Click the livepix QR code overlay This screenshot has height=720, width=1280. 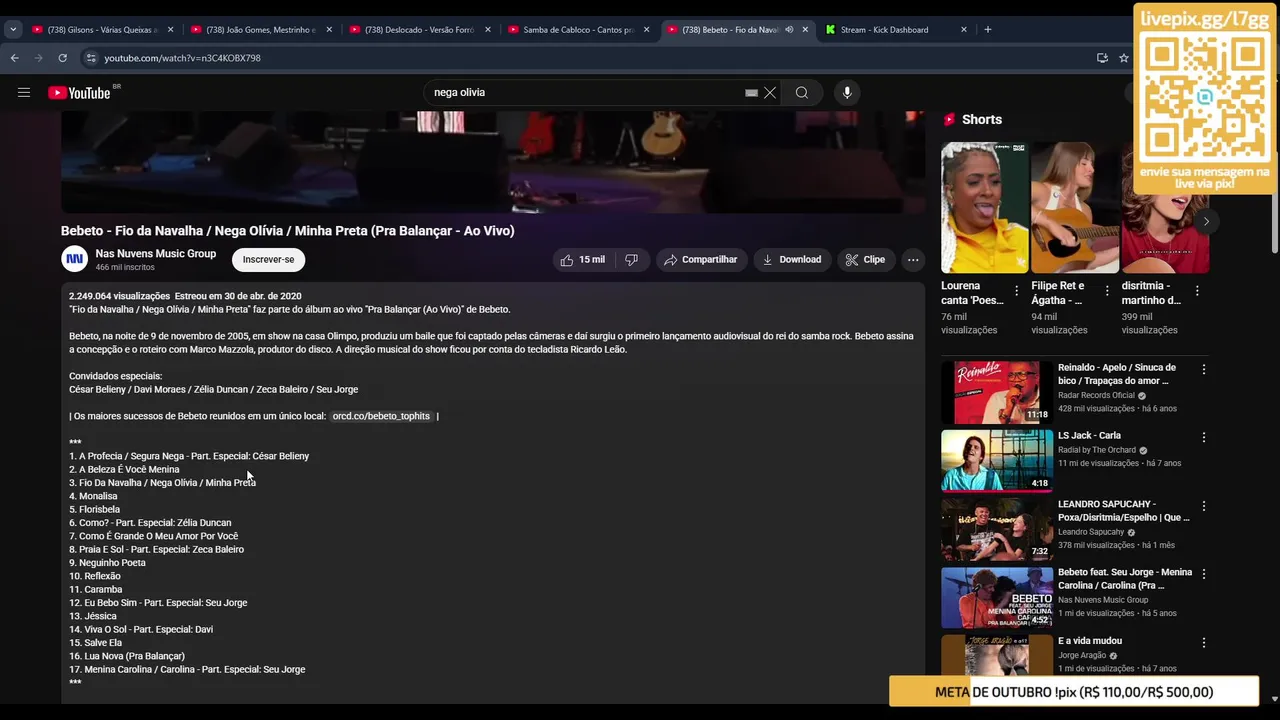click(x=1205, y=99)
